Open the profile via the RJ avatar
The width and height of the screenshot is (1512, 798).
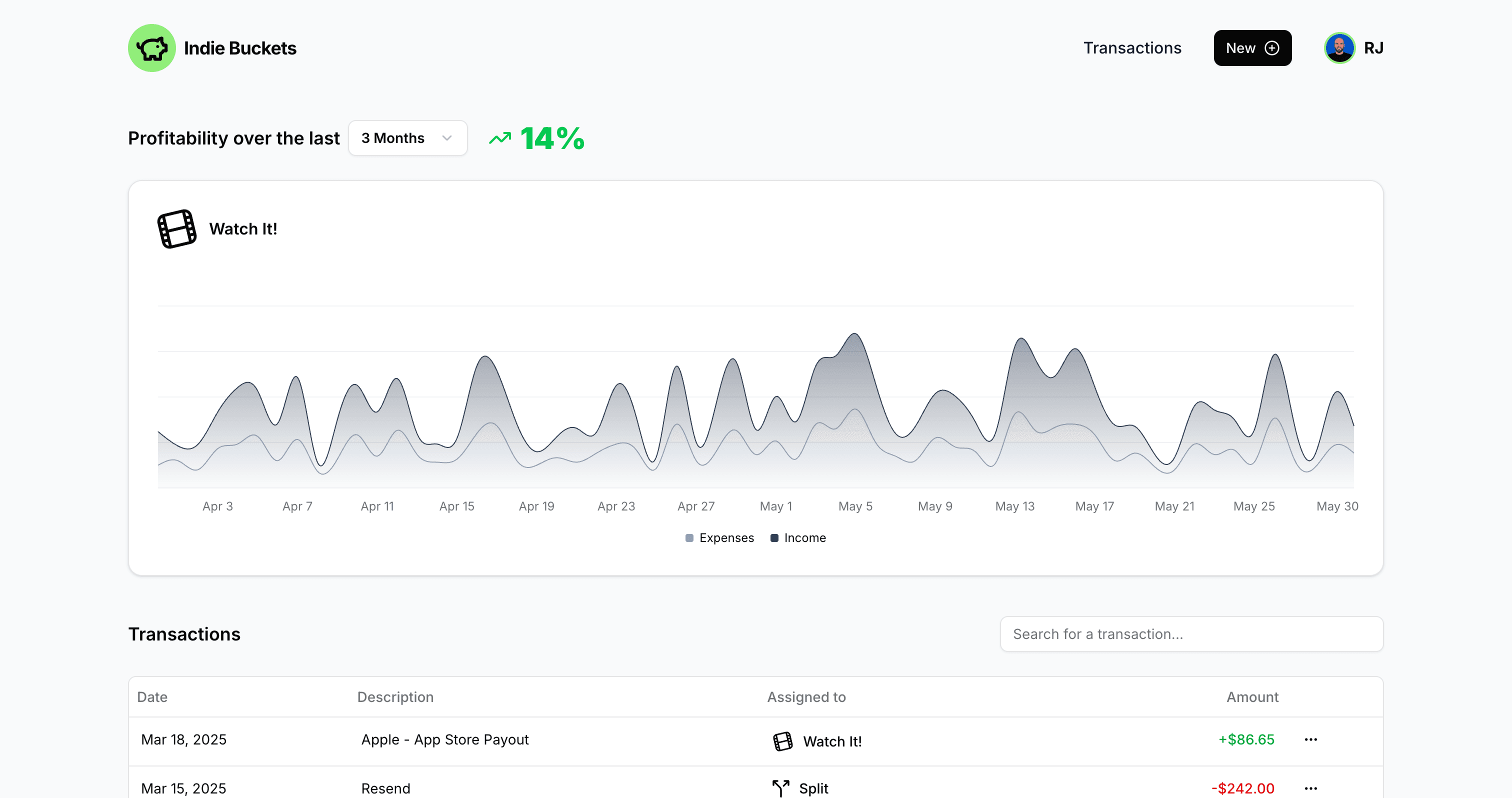point(1339,47)
